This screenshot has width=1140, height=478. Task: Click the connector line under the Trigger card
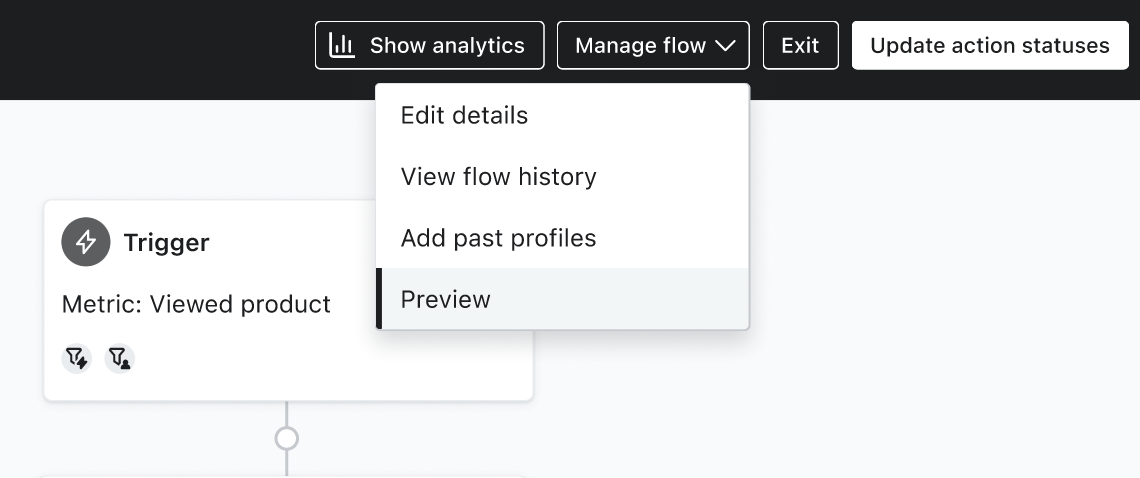(287, 414)
